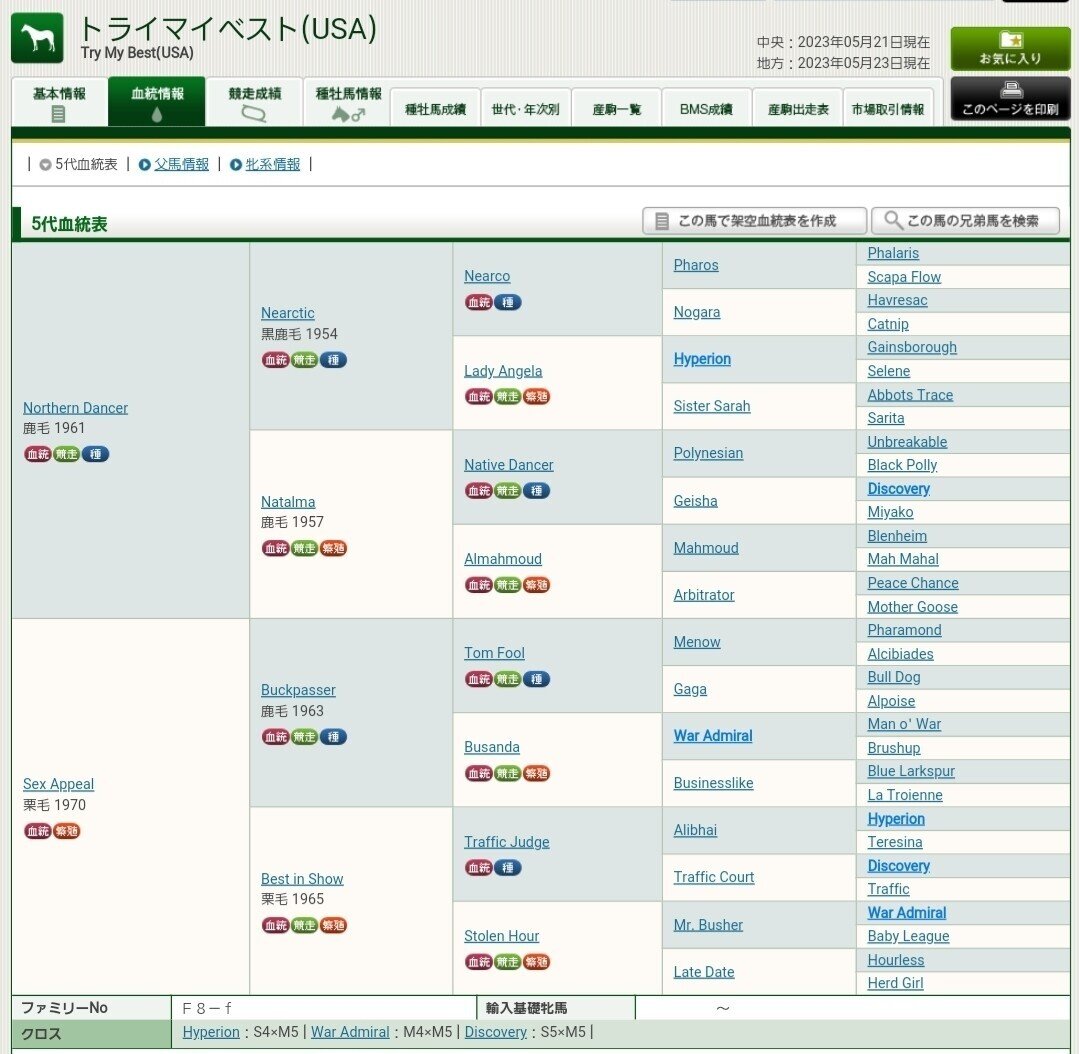Click Almahmoud's 血統 badge
Viewport: 1079px width, 1054px height.
tap(478, 585)
